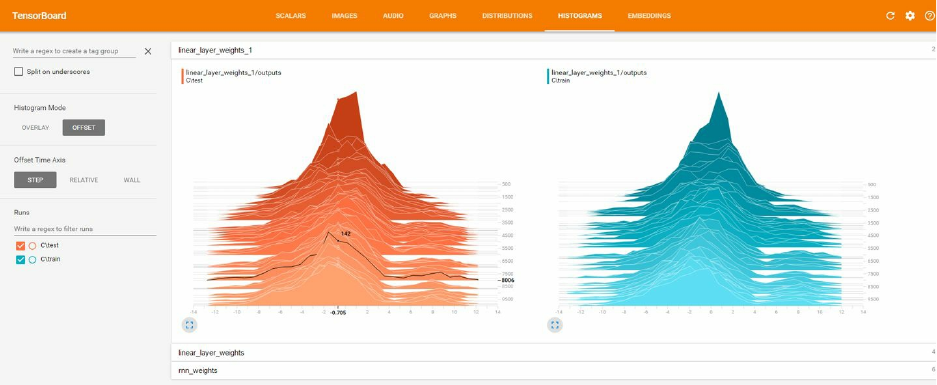Switch to the Scalars tab
Image resolution: width=937 pixels, height=385 pixels.
[x=291, y=16]
